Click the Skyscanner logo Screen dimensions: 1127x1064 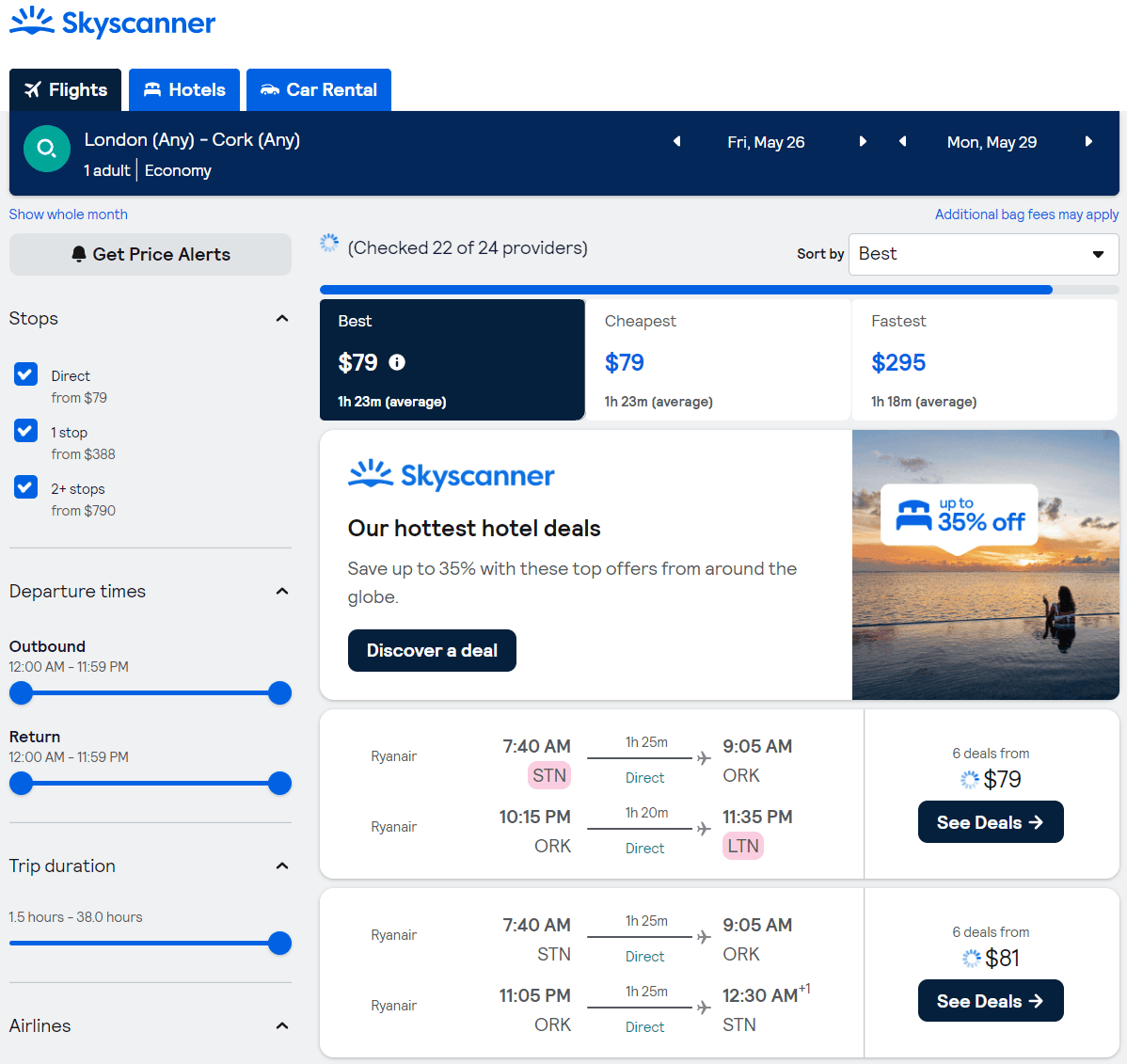112,24
